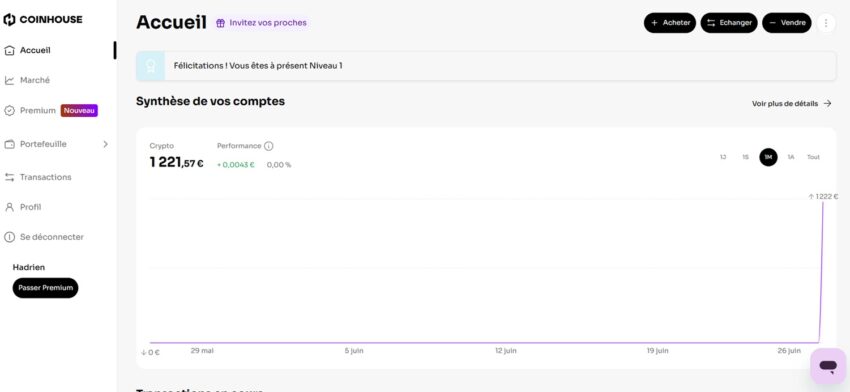Viewport: 850px width, 392px height.
Task: Open the chat support bubble
Action: pos(828,366)
